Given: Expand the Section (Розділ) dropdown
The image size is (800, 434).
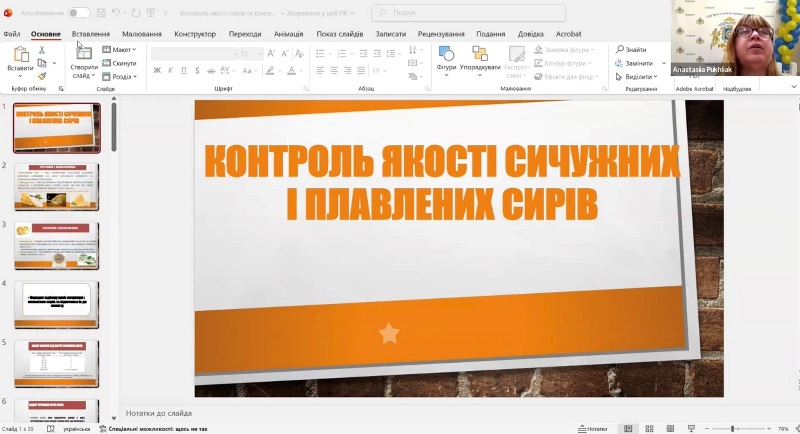Looking at the screenshot, I should tap(123, 76).
